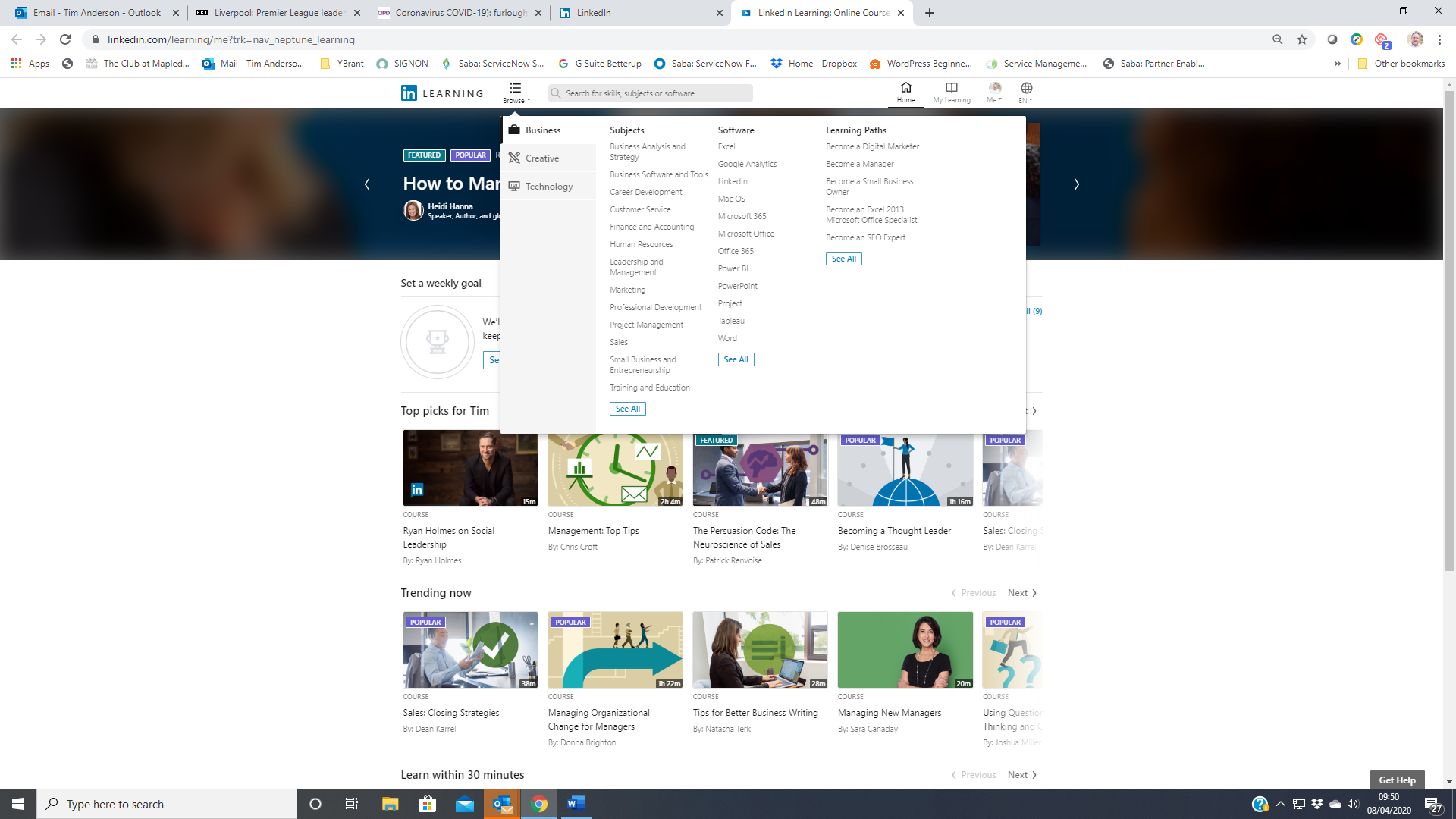Select the Technology category
This screenshot has height=819, width=1456.
pyautogui.click(x=549, y=187)
